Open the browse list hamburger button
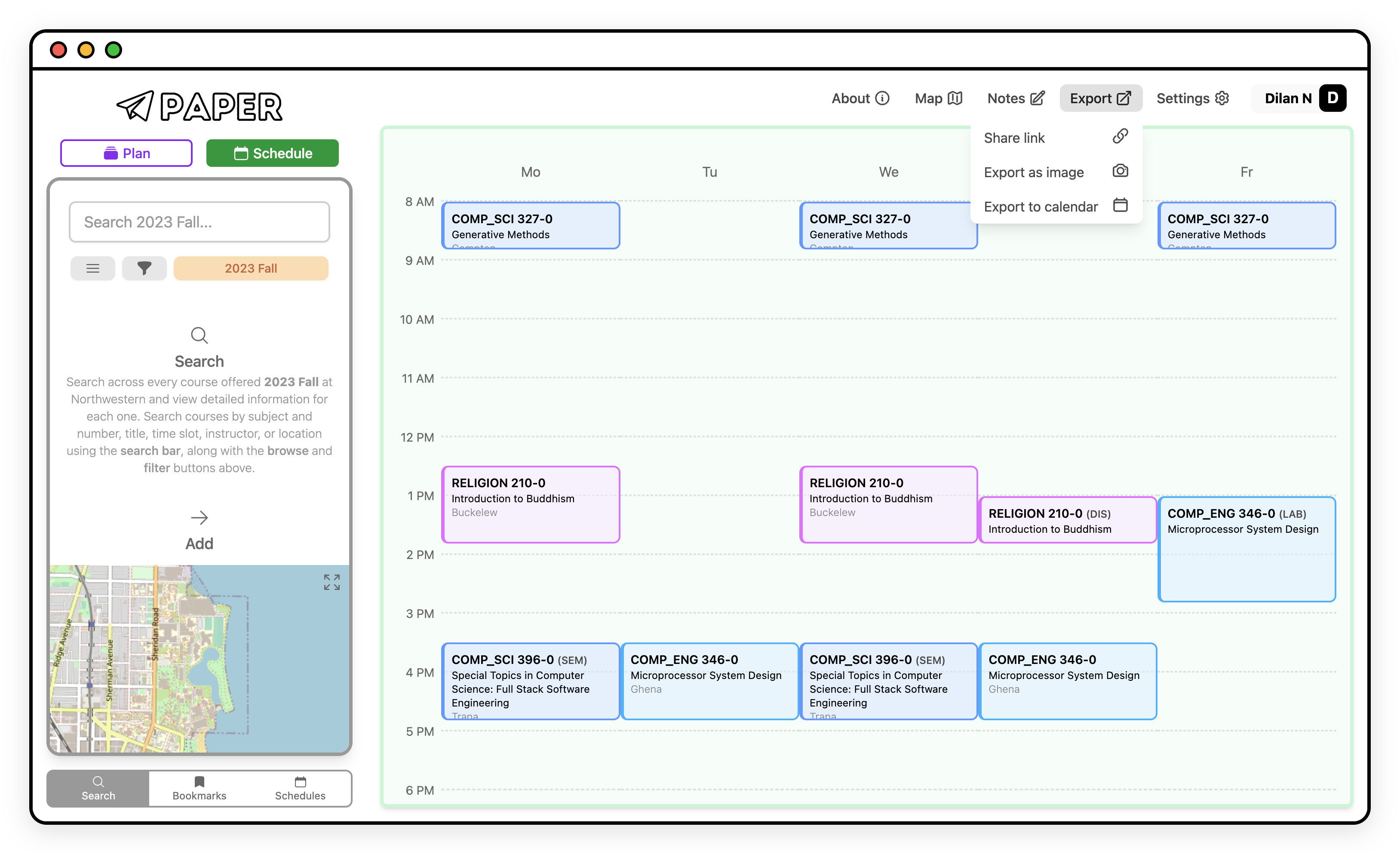 [92, 268]
